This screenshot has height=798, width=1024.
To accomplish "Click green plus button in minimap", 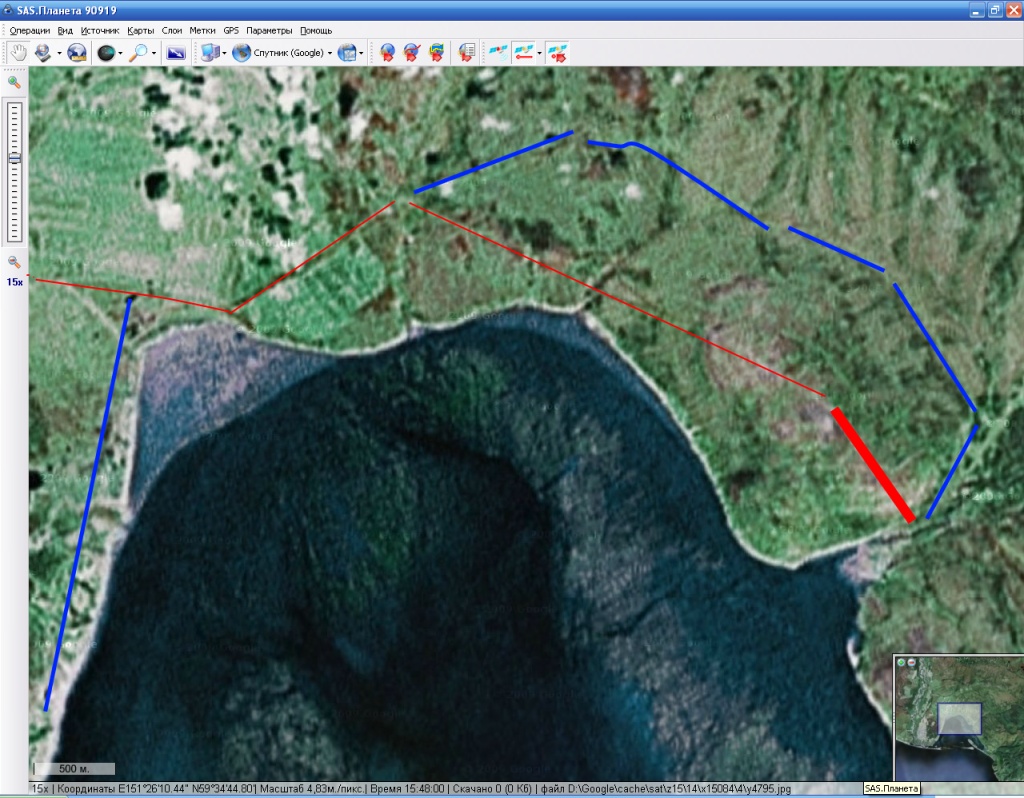I will [900, 662].
